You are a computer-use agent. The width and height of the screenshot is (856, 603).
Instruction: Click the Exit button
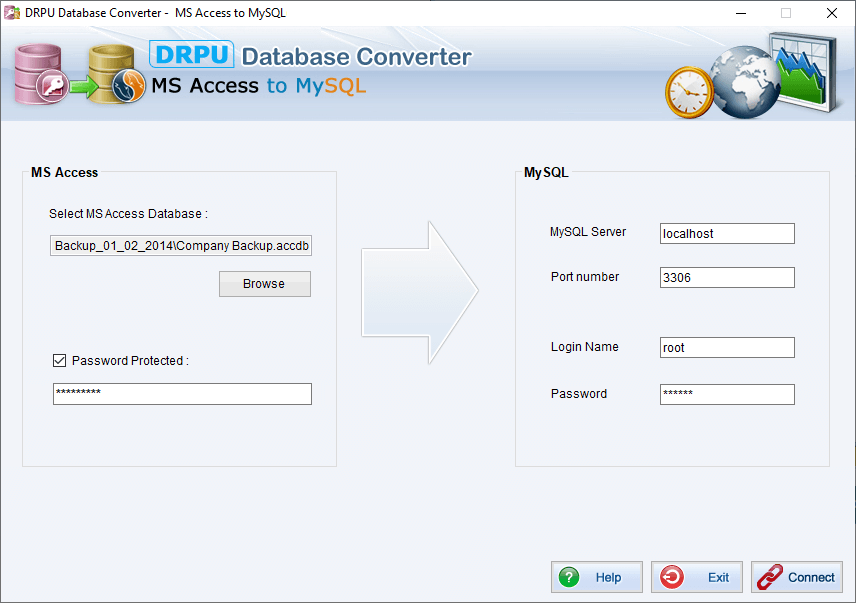click(697, 577)
